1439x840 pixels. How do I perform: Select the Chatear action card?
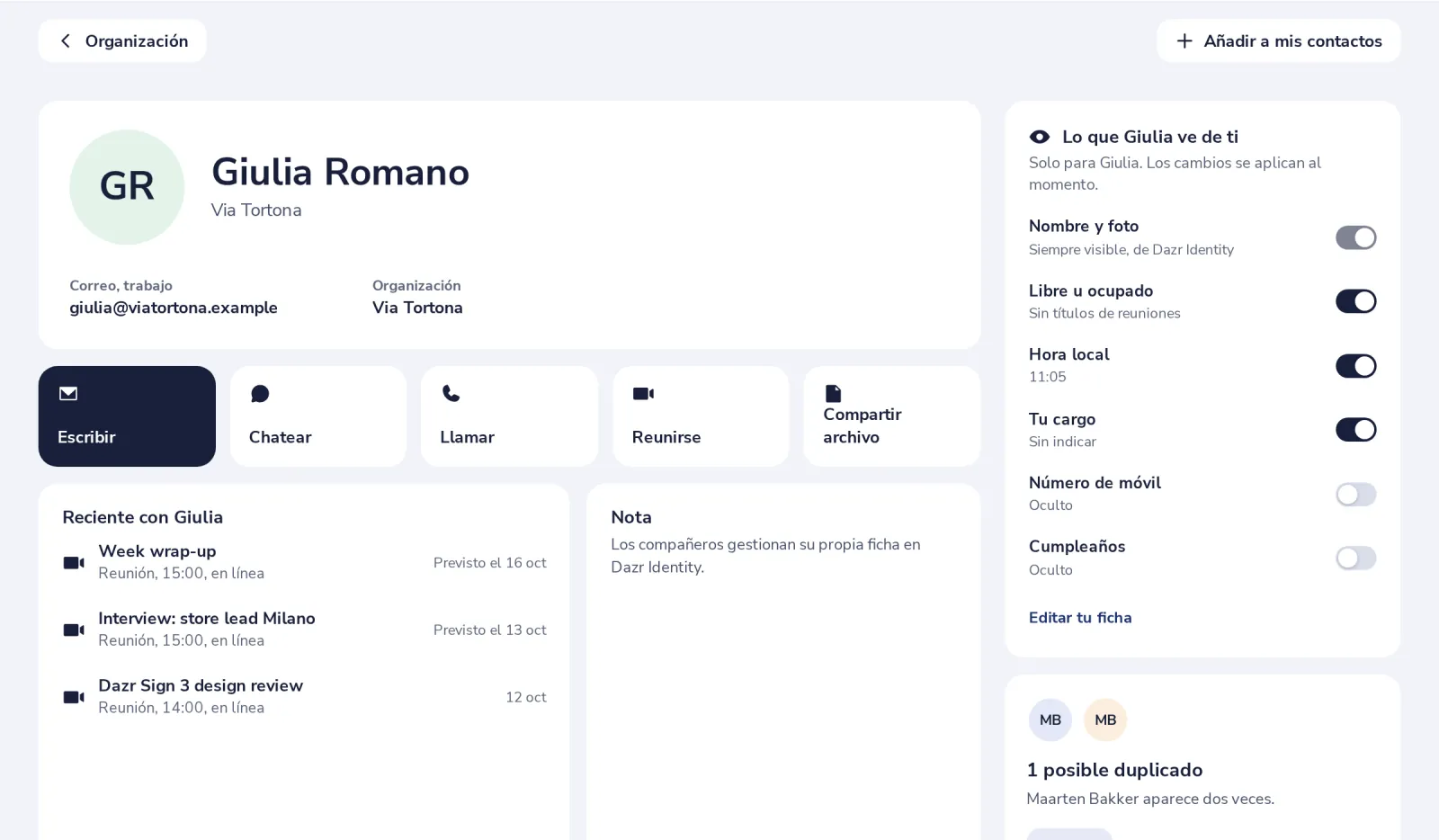tap(318, 416)
